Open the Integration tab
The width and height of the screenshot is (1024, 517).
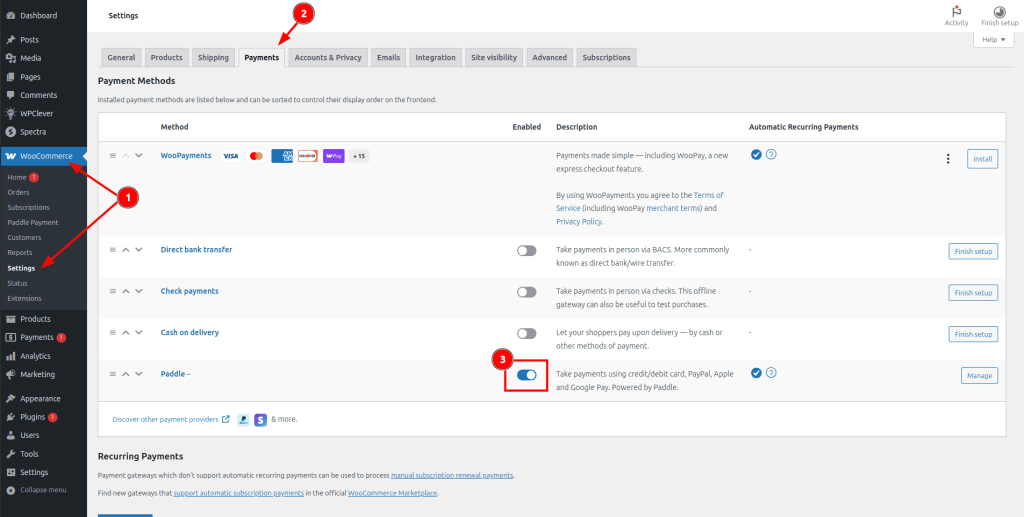[436, 57]
